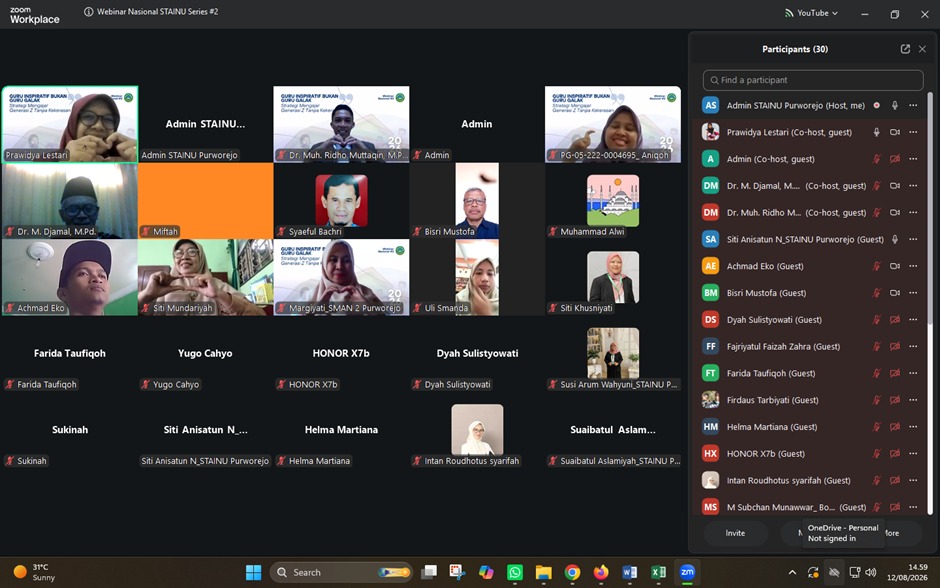This screenshot has width=940, height=588.
Task: Open Microsoft Word from the taskbar
Action: pyautogui.click(x=630, y=572)
